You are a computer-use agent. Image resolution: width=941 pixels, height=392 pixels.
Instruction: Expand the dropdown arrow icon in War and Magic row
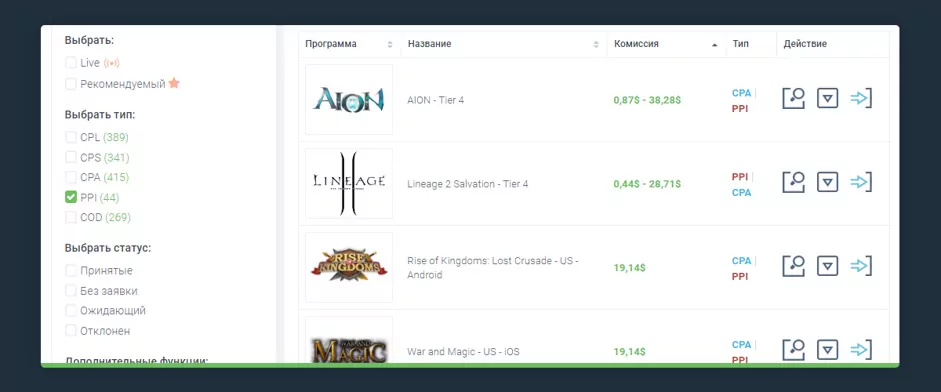pyautogui.click(x=828, y=350)
